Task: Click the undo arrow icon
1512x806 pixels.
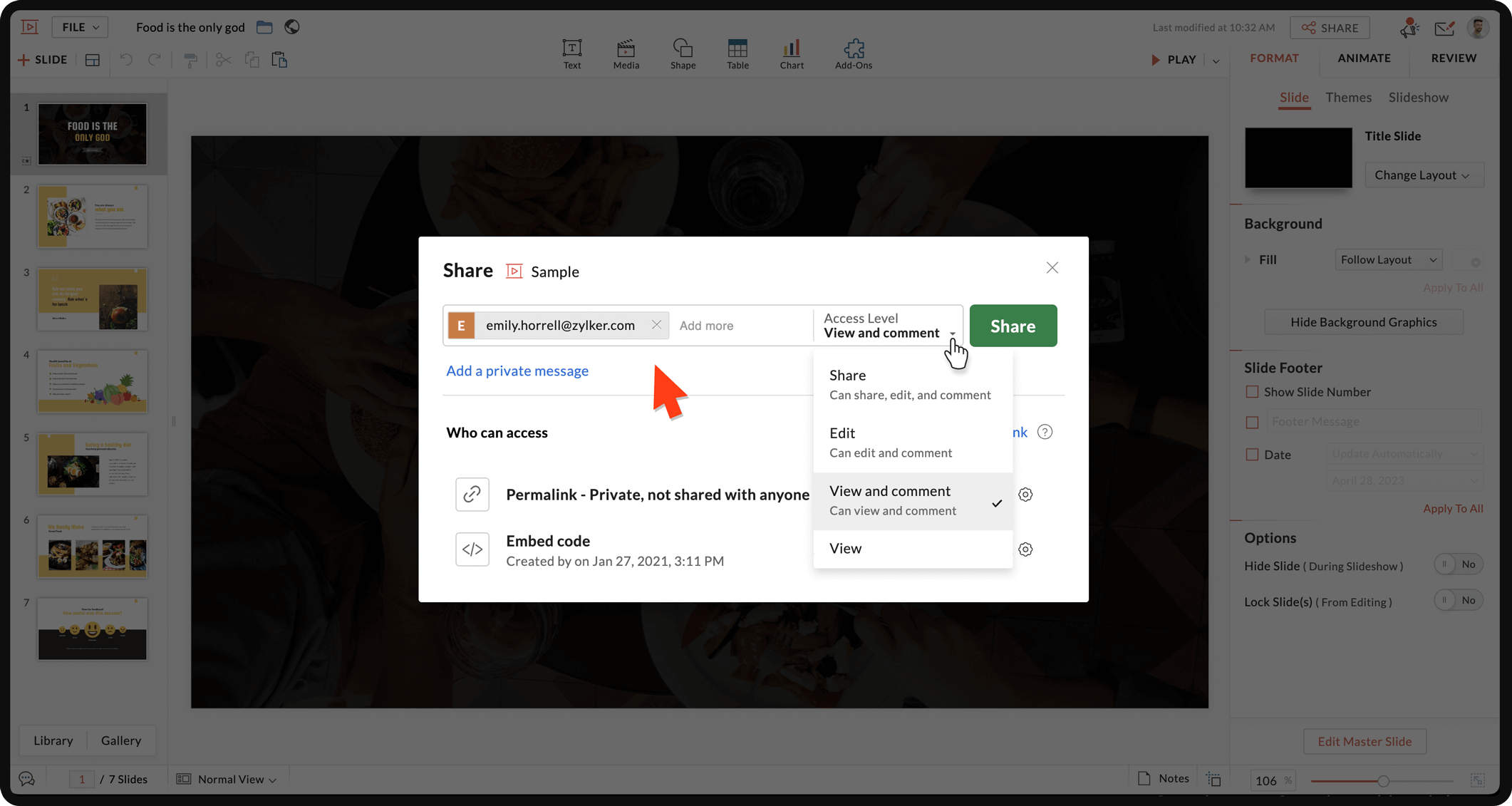Action: point(126,60)
